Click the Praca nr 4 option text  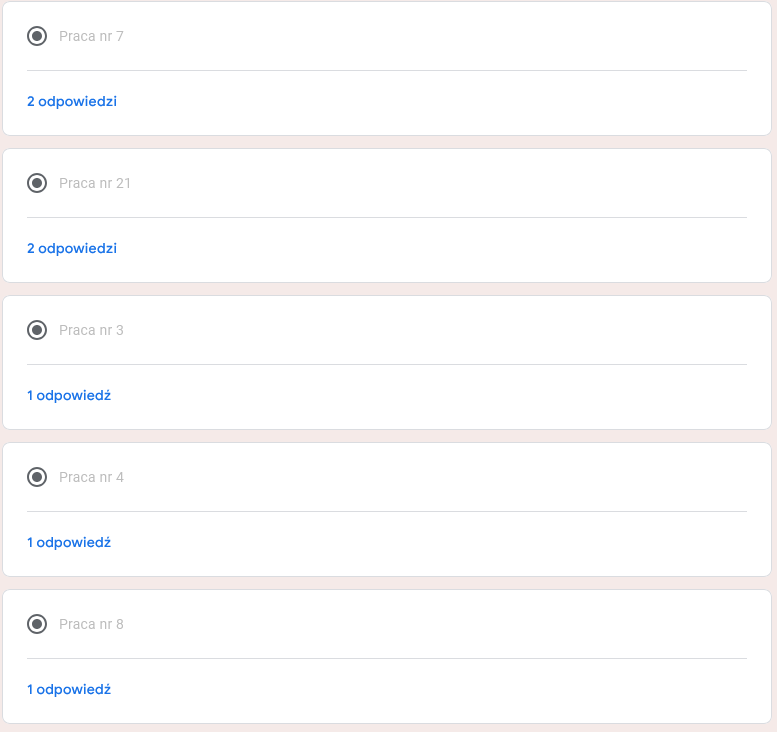(x=91, y=477)
